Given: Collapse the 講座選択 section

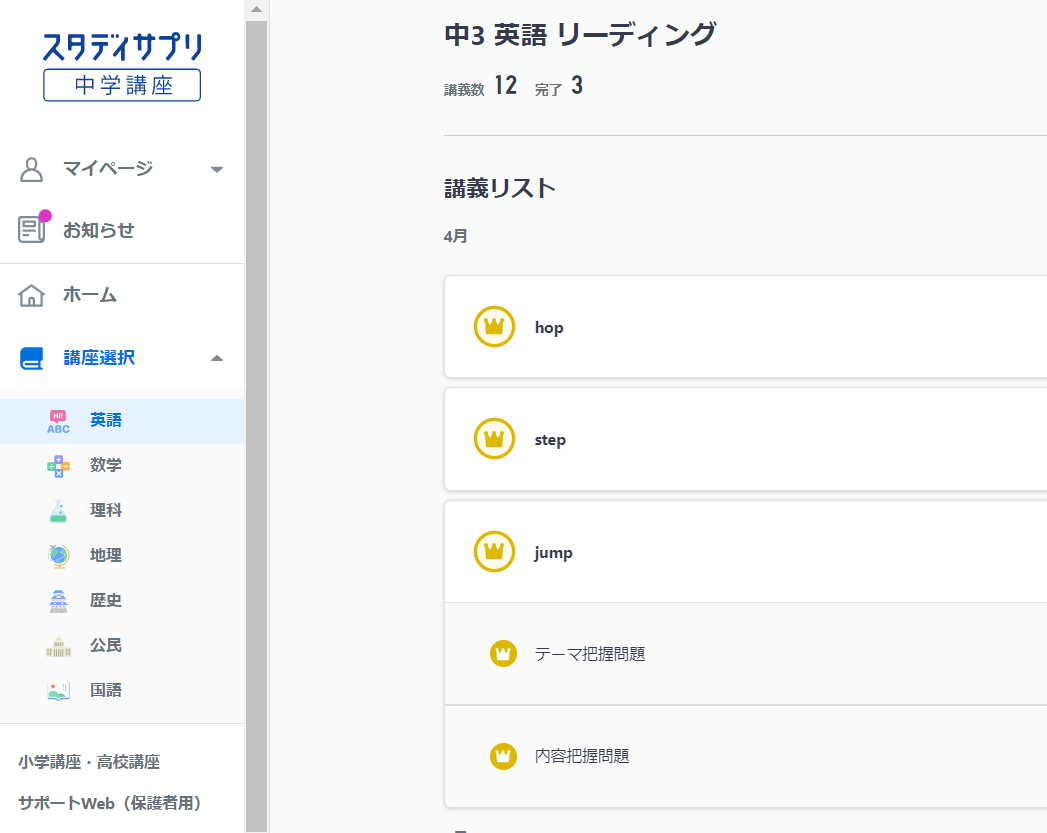Looking at the screenshot, I should [216, 357].
